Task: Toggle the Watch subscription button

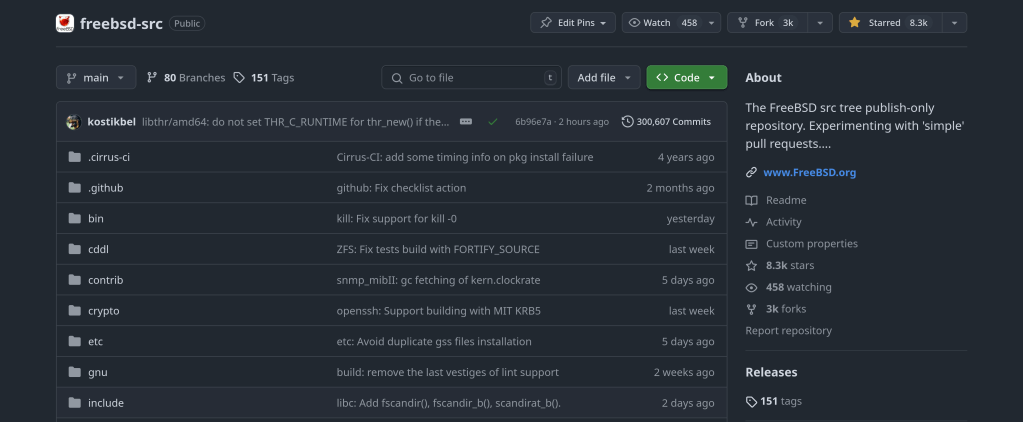Action: pyautogui.click(x=664, y=23)
